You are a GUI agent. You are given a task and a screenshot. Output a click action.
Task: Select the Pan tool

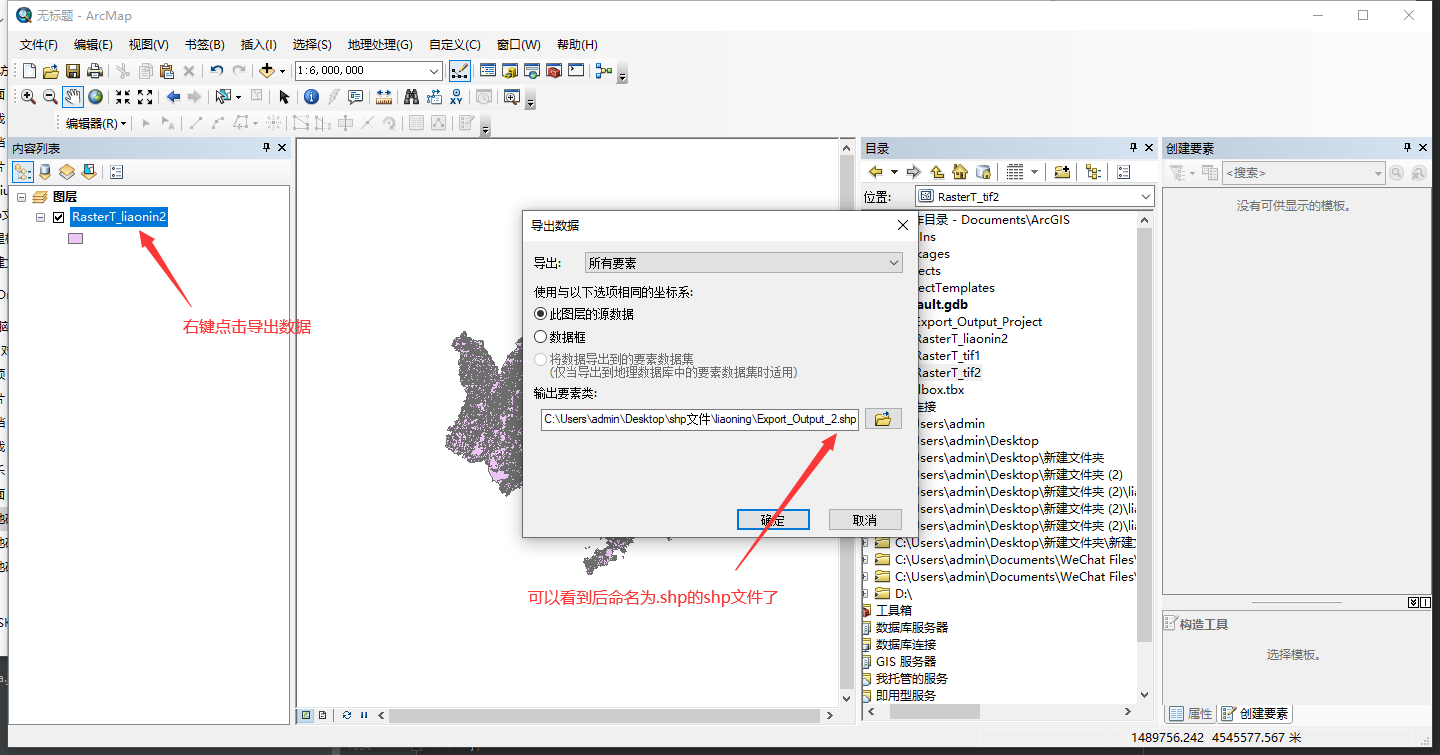pos(72,97)
